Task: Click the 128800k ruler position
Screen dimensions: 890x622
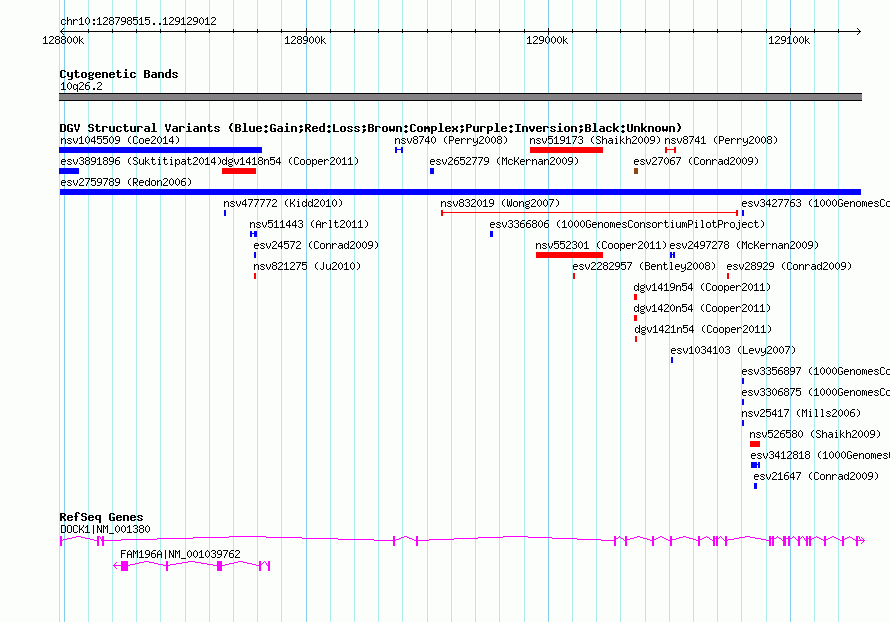Action: tap(63, 40)
